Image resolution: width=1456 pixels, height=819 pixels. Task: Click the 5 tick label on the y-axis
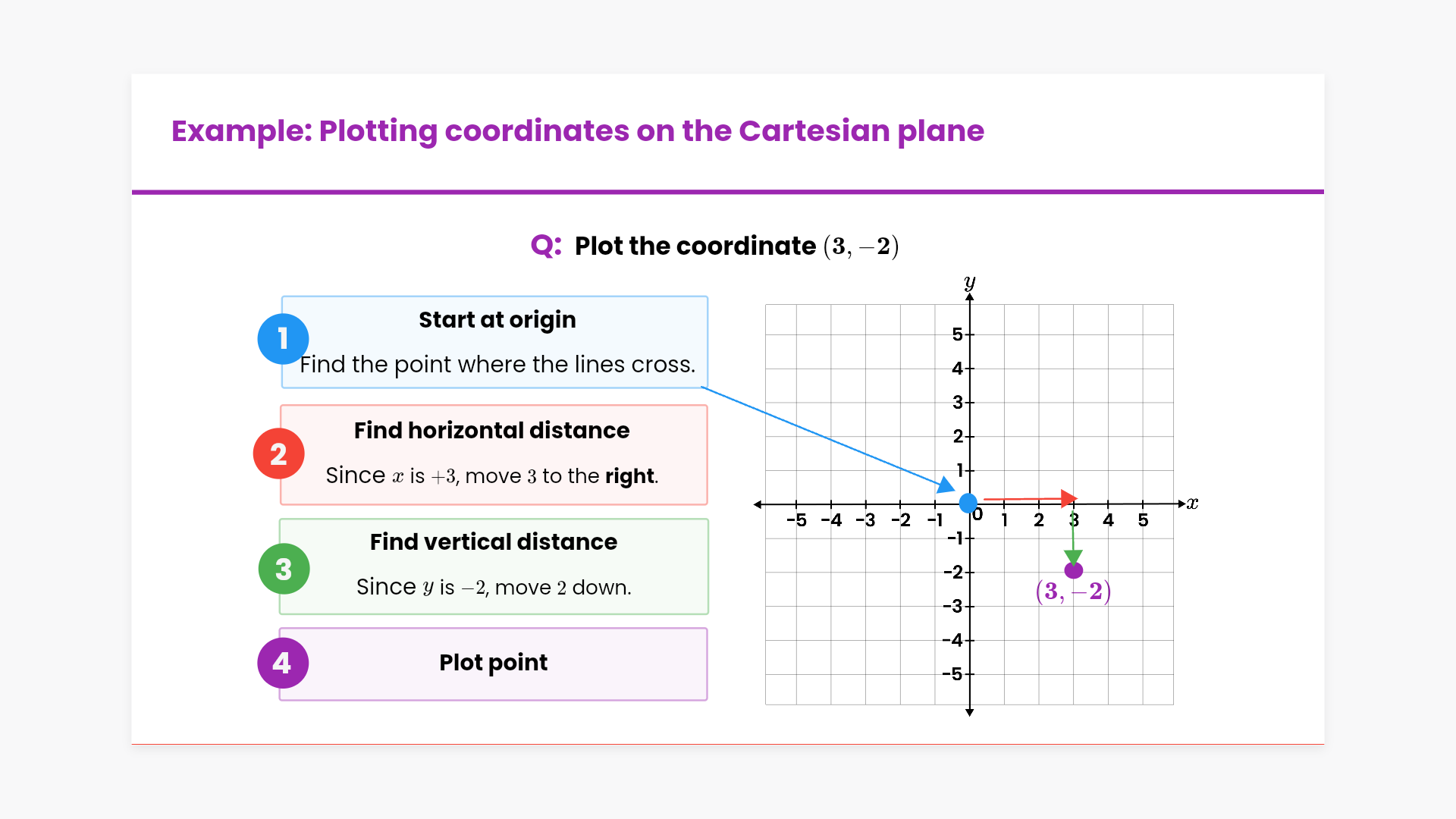click(957, 334)
